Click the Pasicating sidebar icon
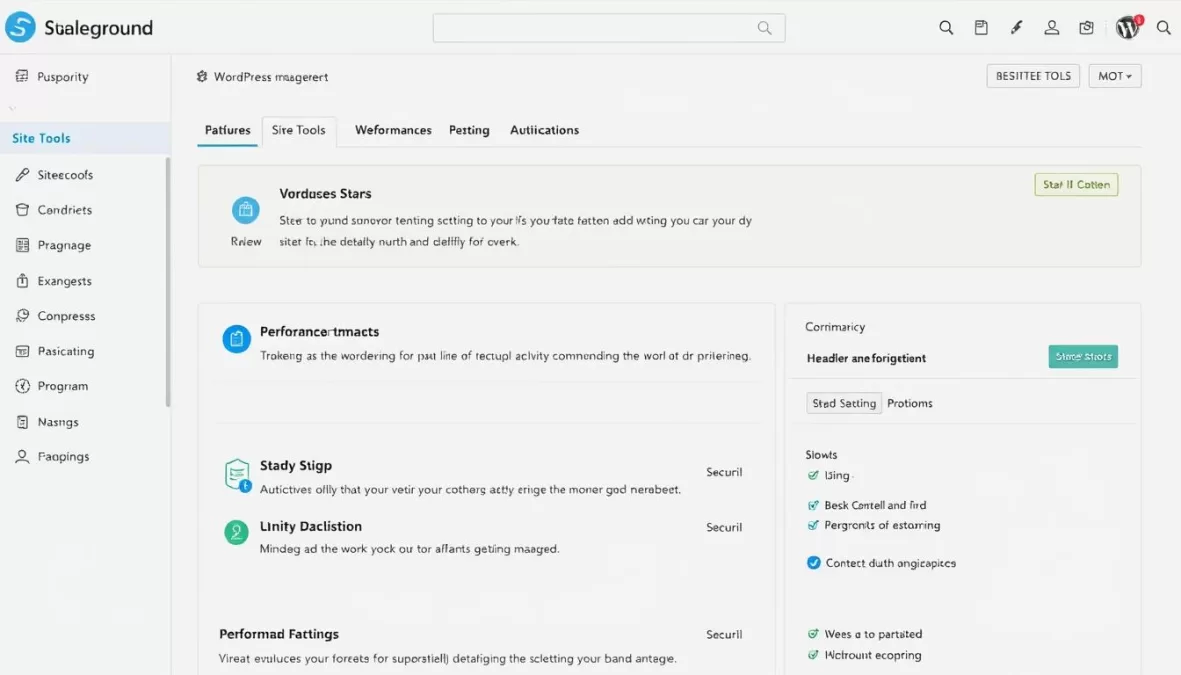Screen dimensions: 1181x675 point(22,351)
